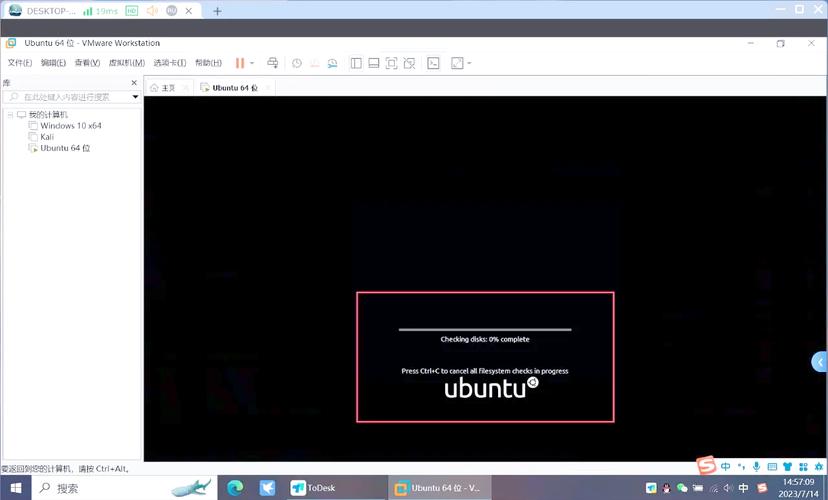Click the Ubuntu 64 位 VMware taskbar button
This screenshot has width=828, height=500.
(440, 488)
